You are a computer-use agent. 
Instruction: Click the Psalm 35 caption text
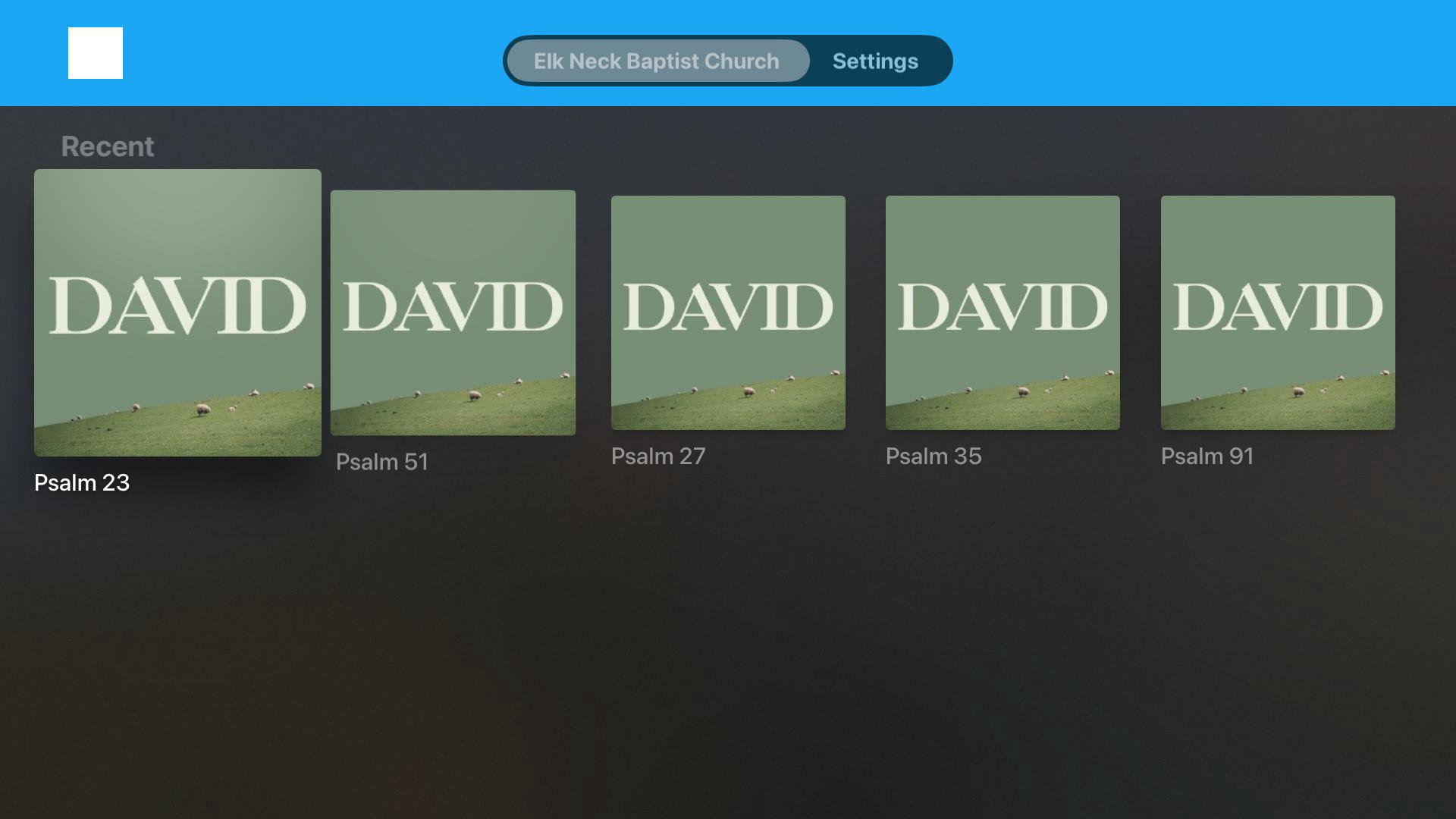pyautogui.click(x=934, y=456)
